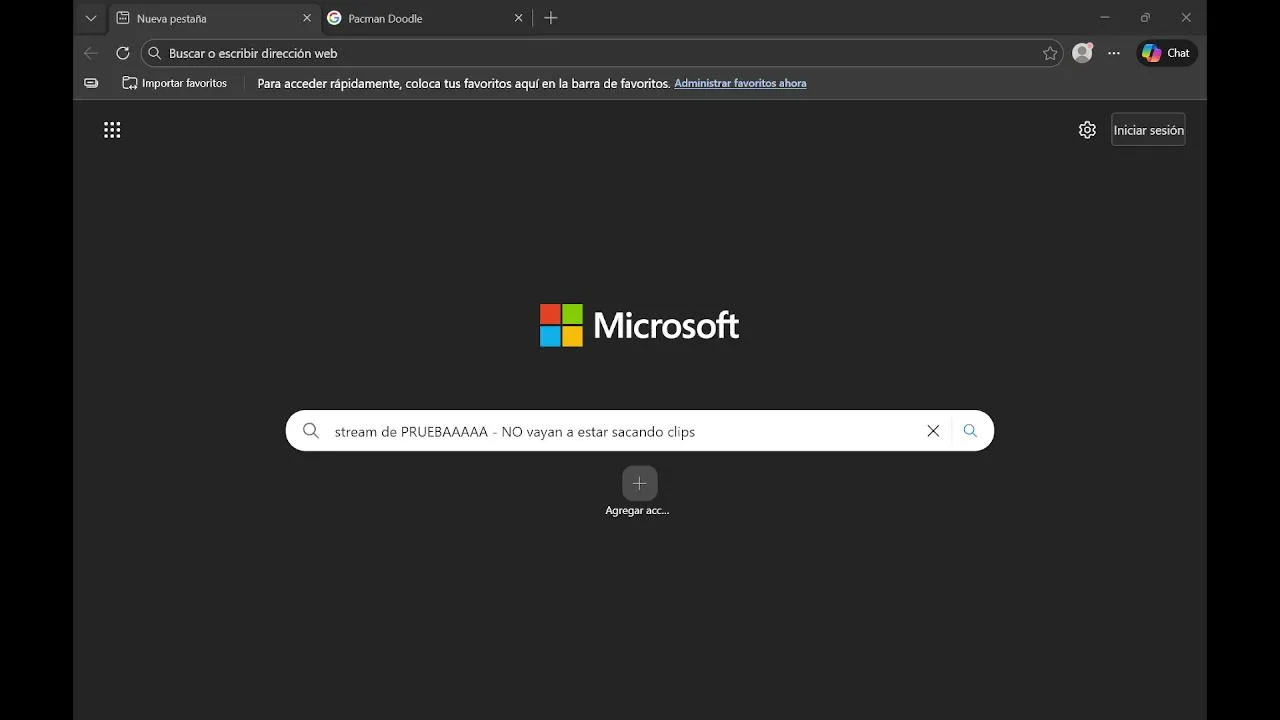
Task: Open the browser profile icon
Action: pos(1082,53)
